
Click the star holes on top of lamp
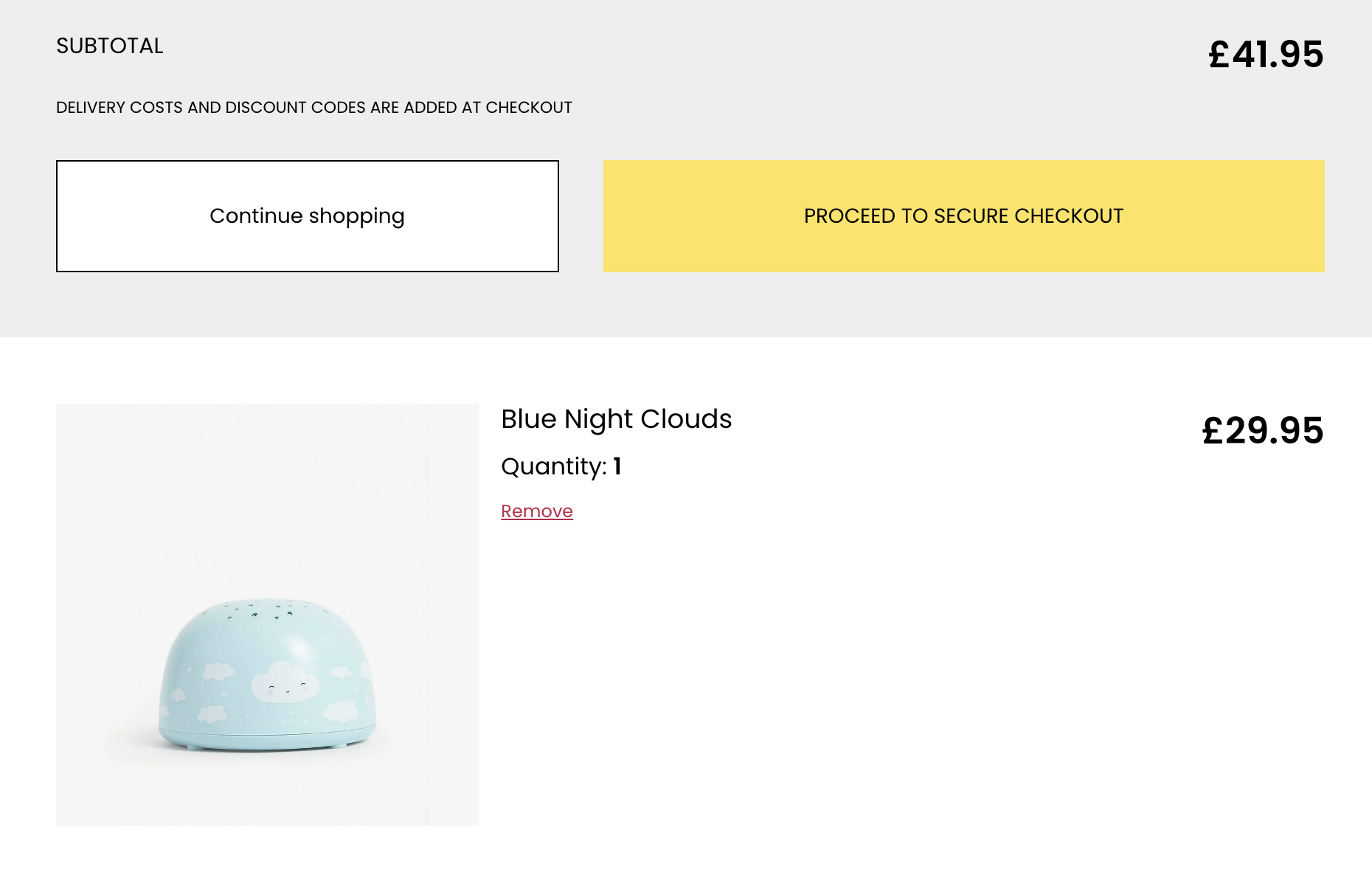pyautogui.click(x=266, y=610)
